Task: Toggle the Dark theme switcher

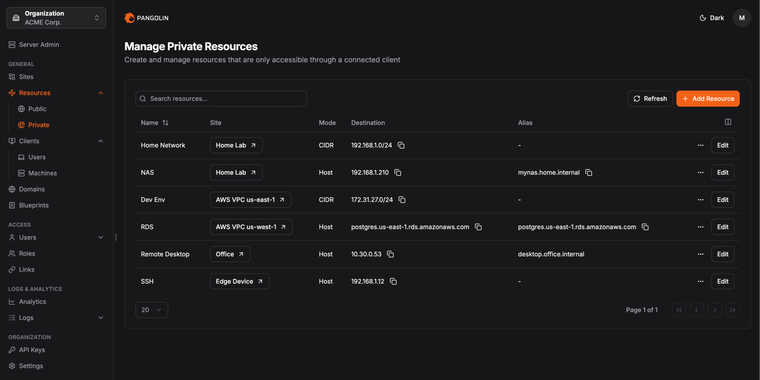Action: pos(712,18)
